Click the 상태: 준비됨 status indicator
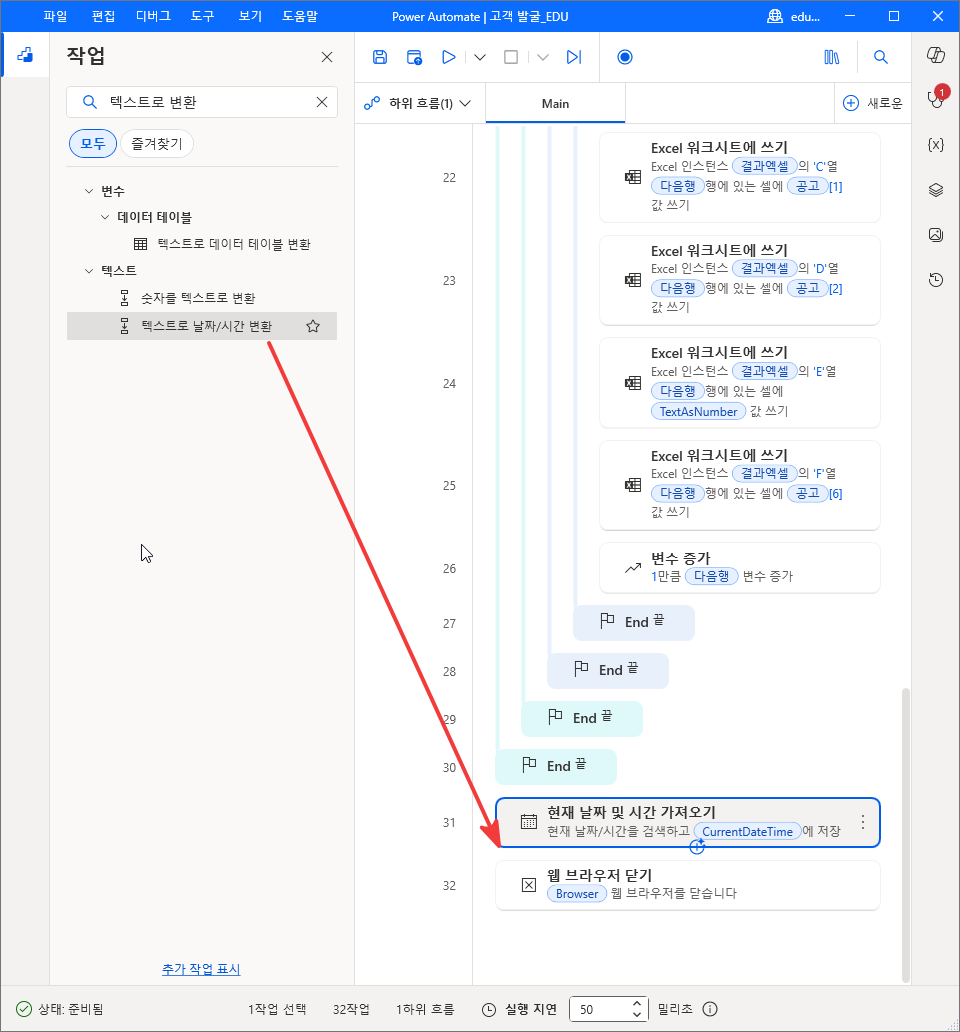Screen dimensions: 960x1032 click(59, 1009)
